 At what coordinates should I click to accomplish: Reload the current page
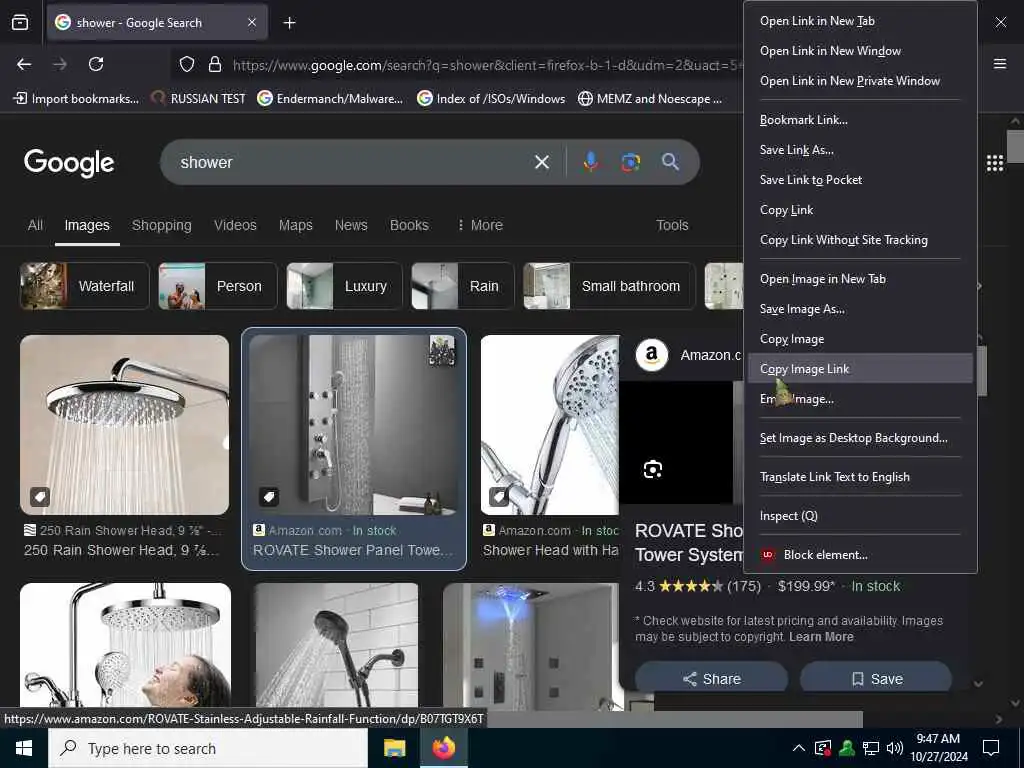point(96,64)
